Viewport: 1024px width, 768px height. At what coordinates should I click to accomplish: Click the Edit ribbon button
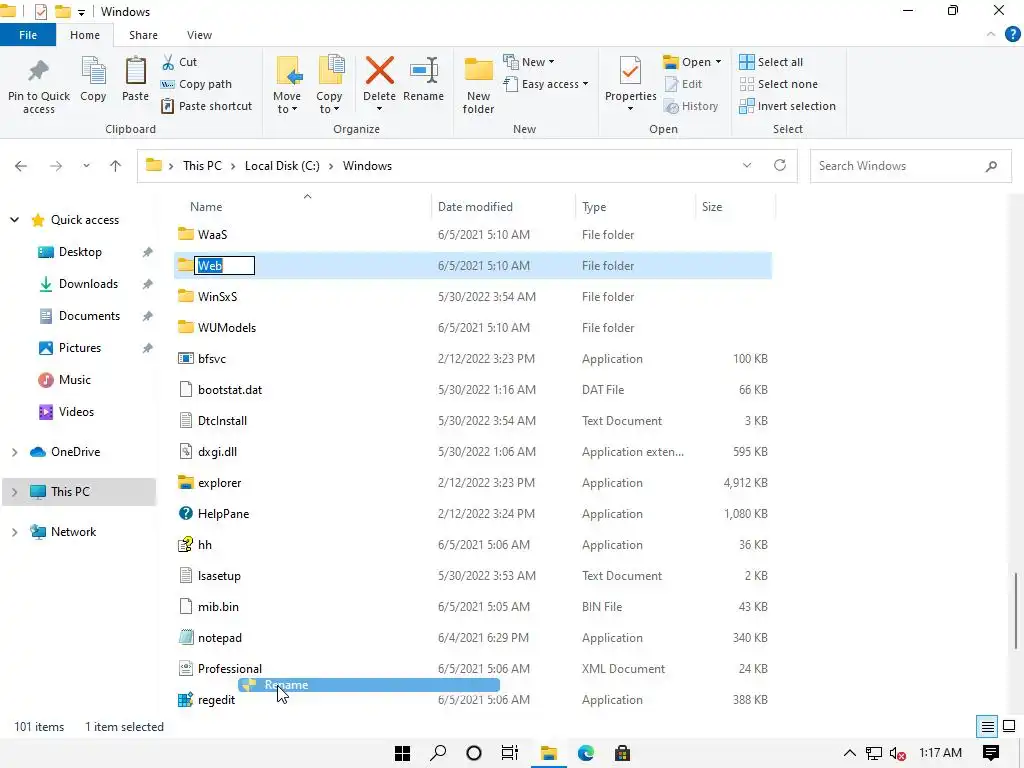[683, 84]
